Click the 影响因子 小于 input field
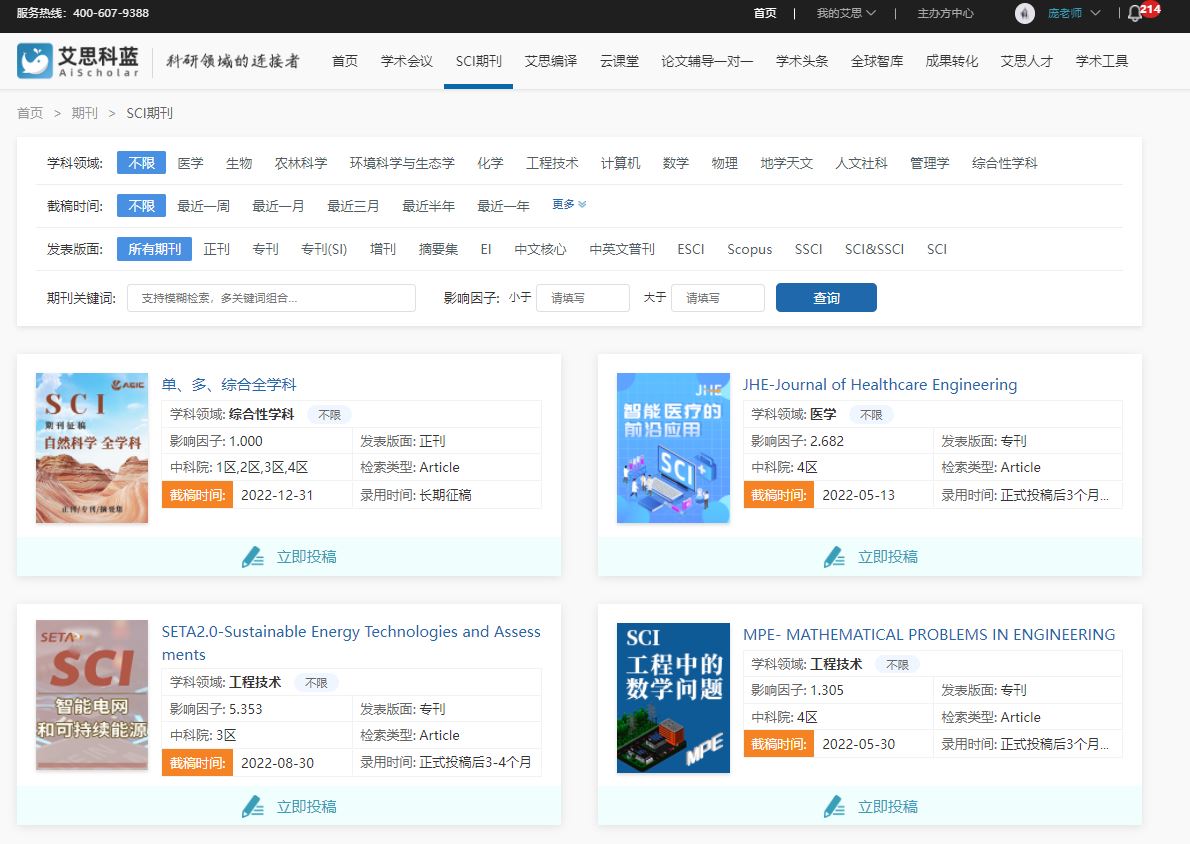 [x=583, y=298]
